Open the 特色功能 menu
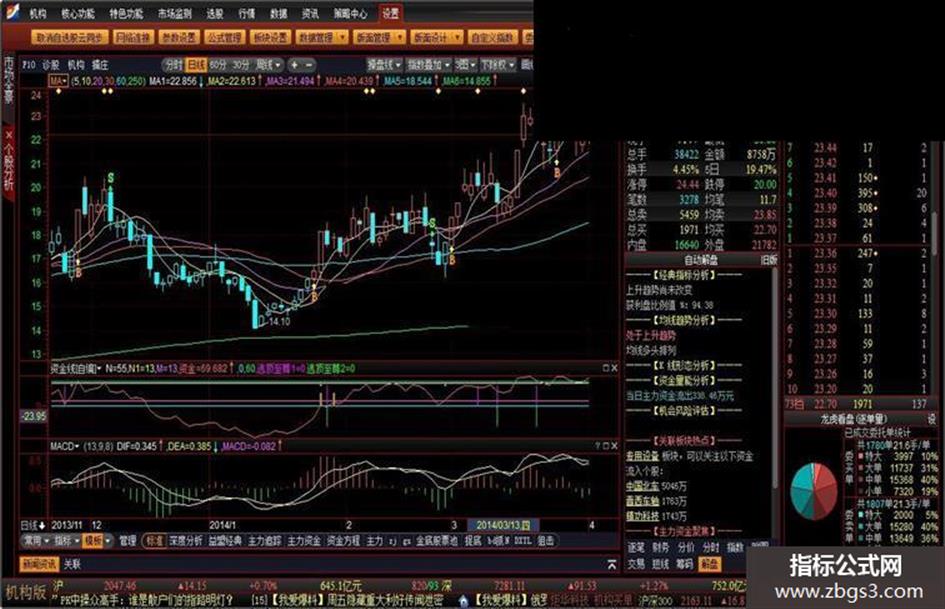The width and height of the screenshot is (945, 609). [127, 13]
